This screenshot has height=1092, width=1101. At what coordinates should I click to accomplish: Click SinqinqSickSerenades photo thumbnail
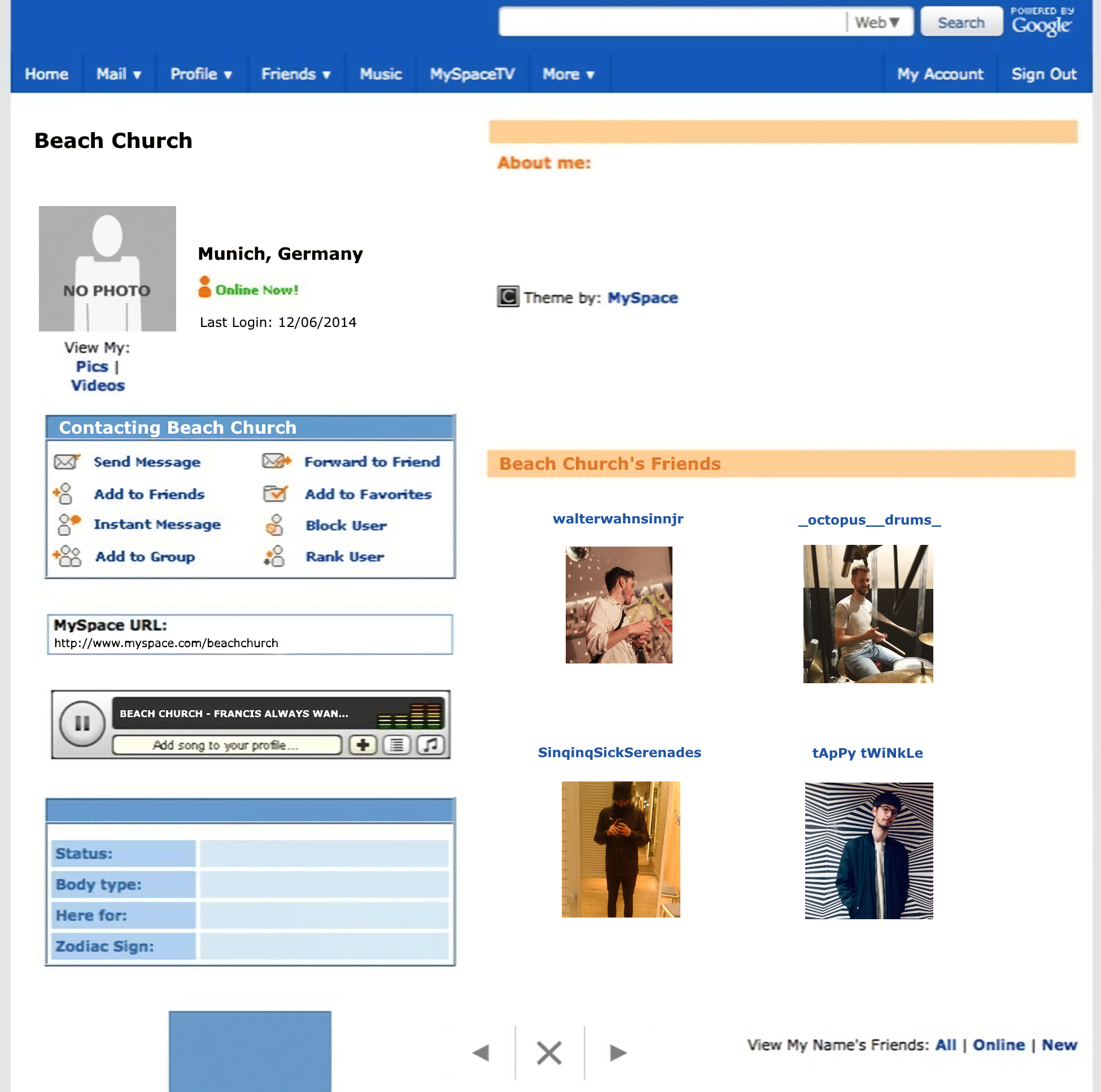621,849
